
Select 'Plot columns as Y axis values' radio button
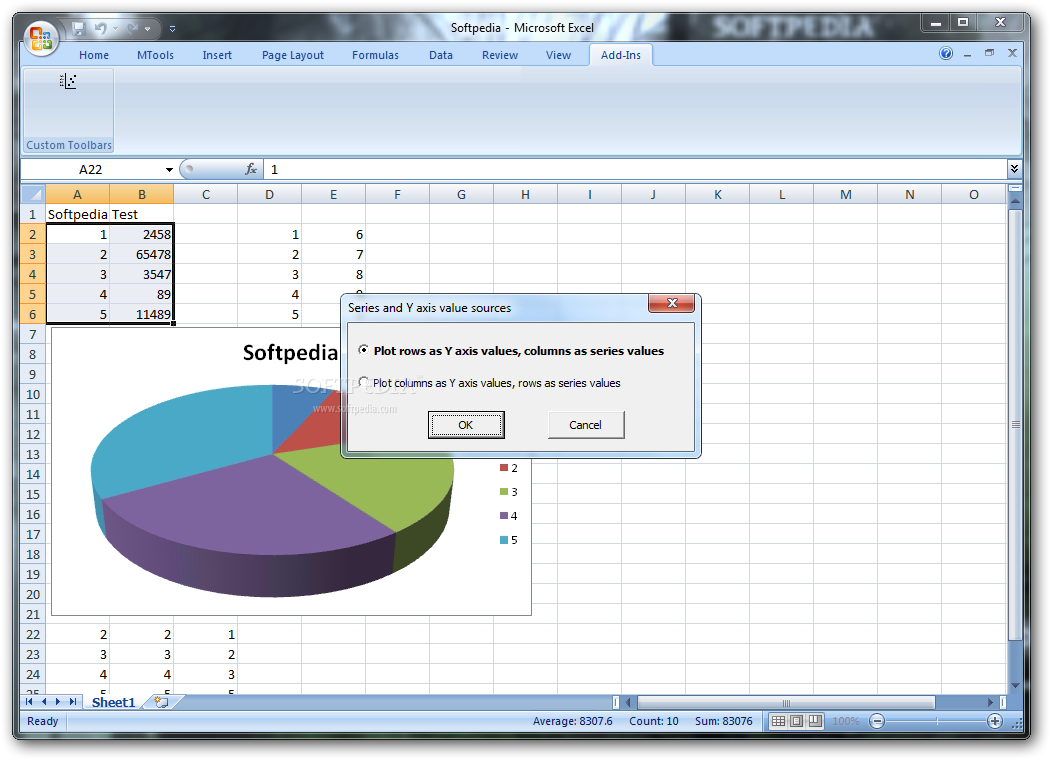(x=363, y=382)
